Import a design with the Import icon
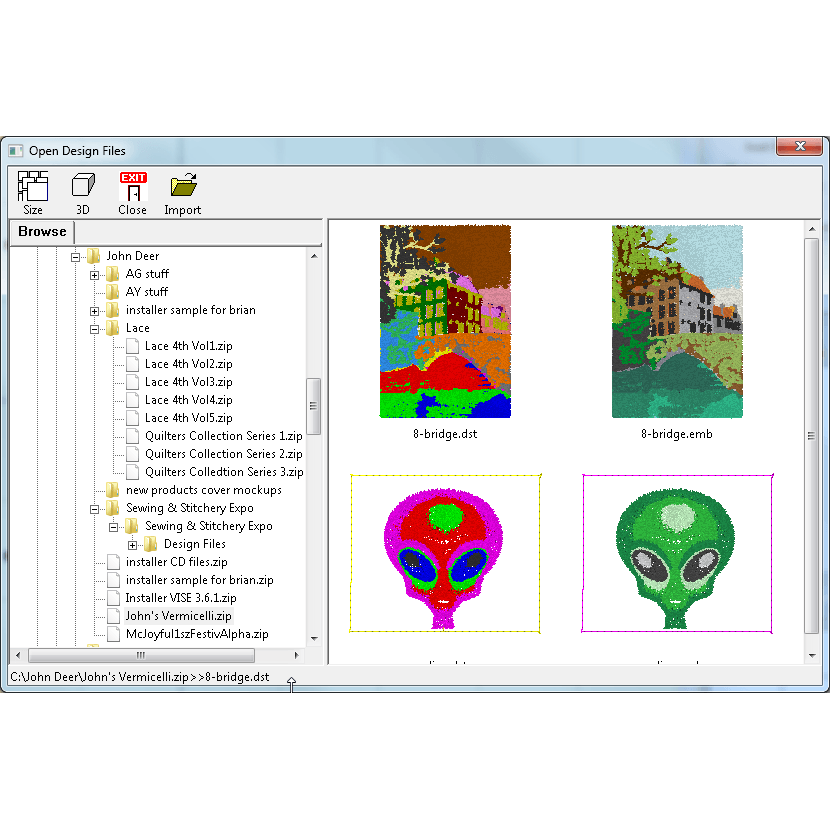Image resolution: width=830 pixels, height=830 pixels. click(183, 190)
